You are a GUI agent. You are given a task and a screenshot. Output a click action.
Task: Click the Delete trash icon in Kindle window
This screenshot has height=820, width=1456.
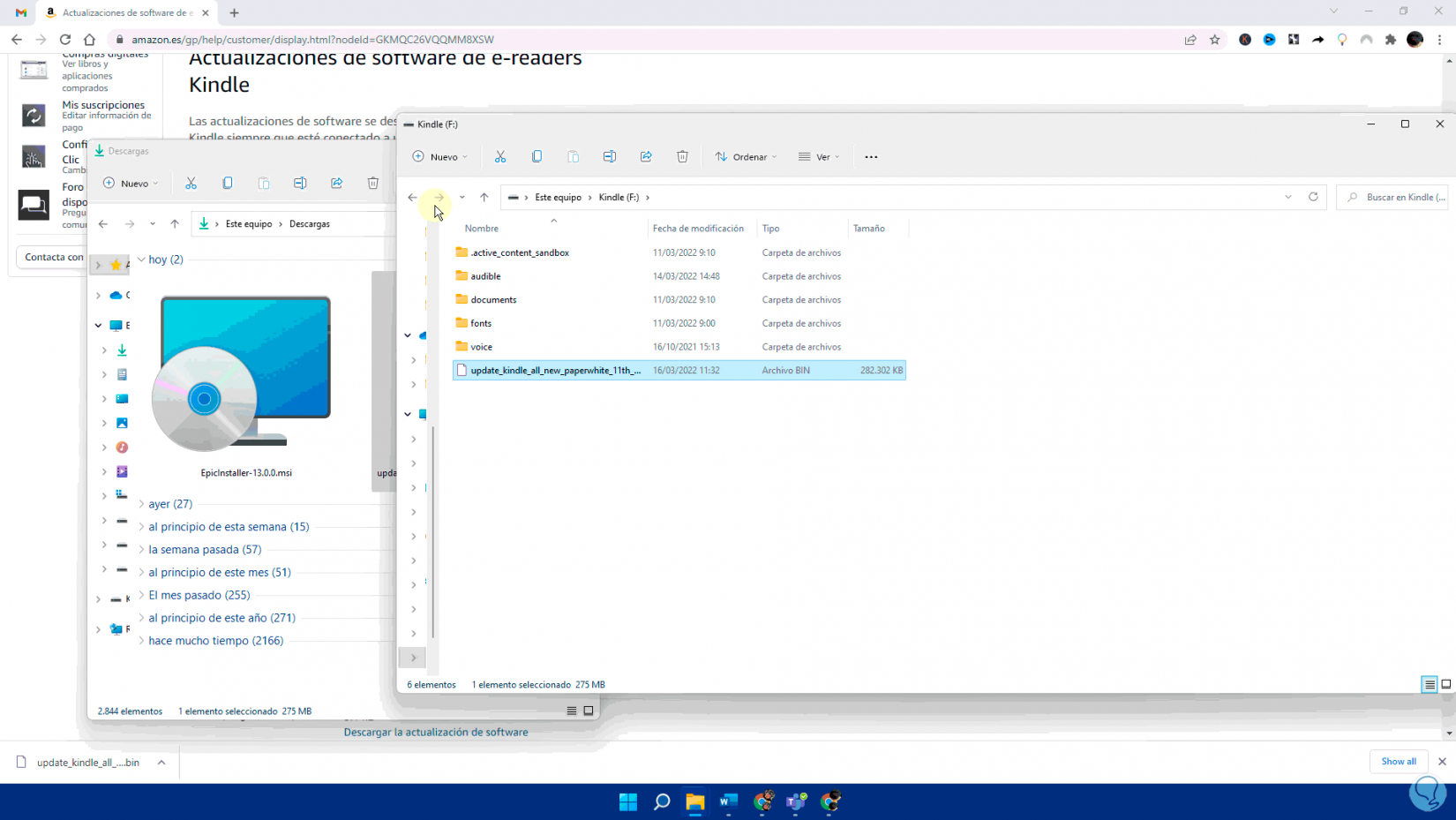682,157
